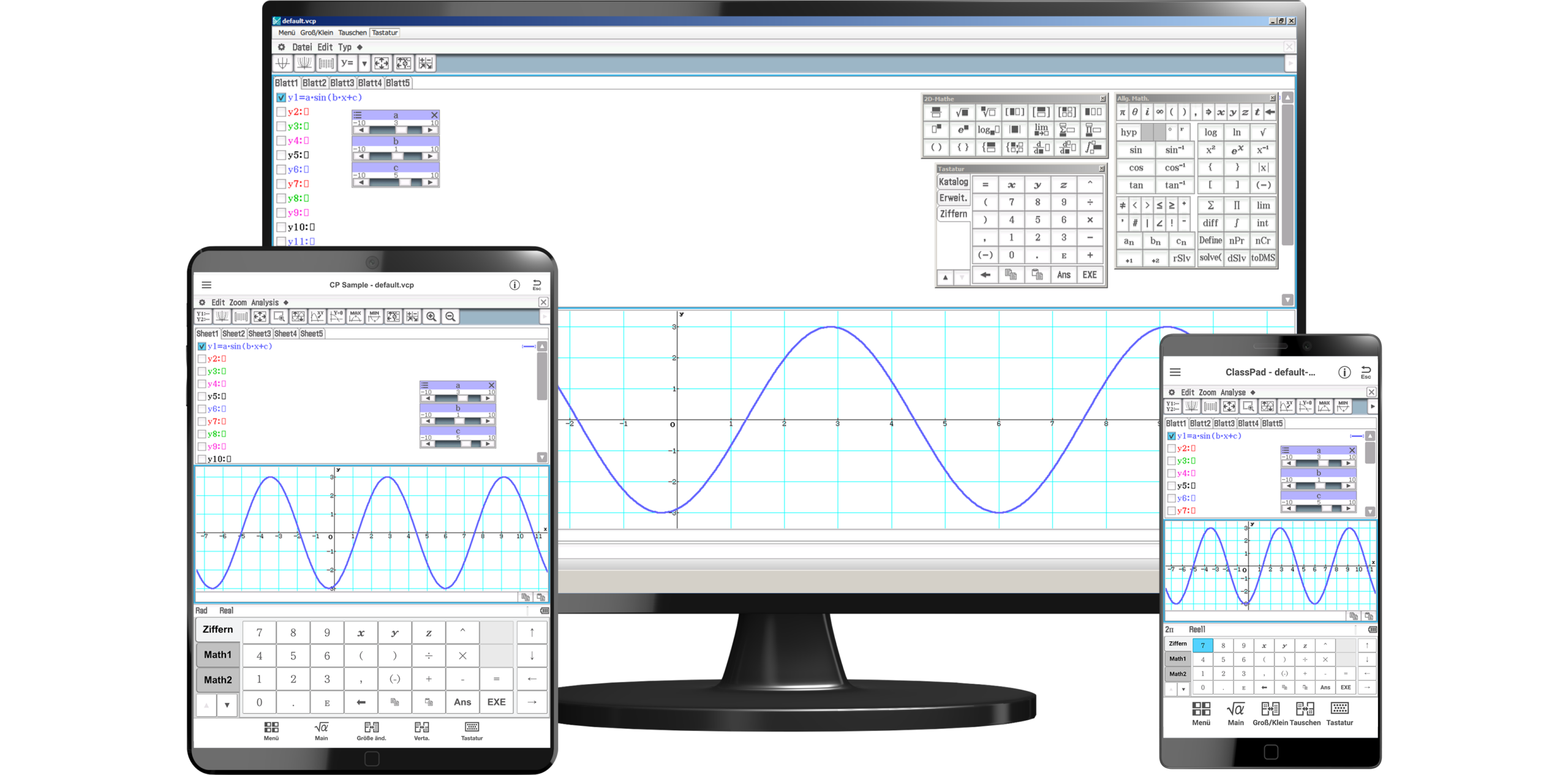Click square root key in 2D-Mathe panel
This screenshot has width=1568, height=775.
(x=962, y=112)
